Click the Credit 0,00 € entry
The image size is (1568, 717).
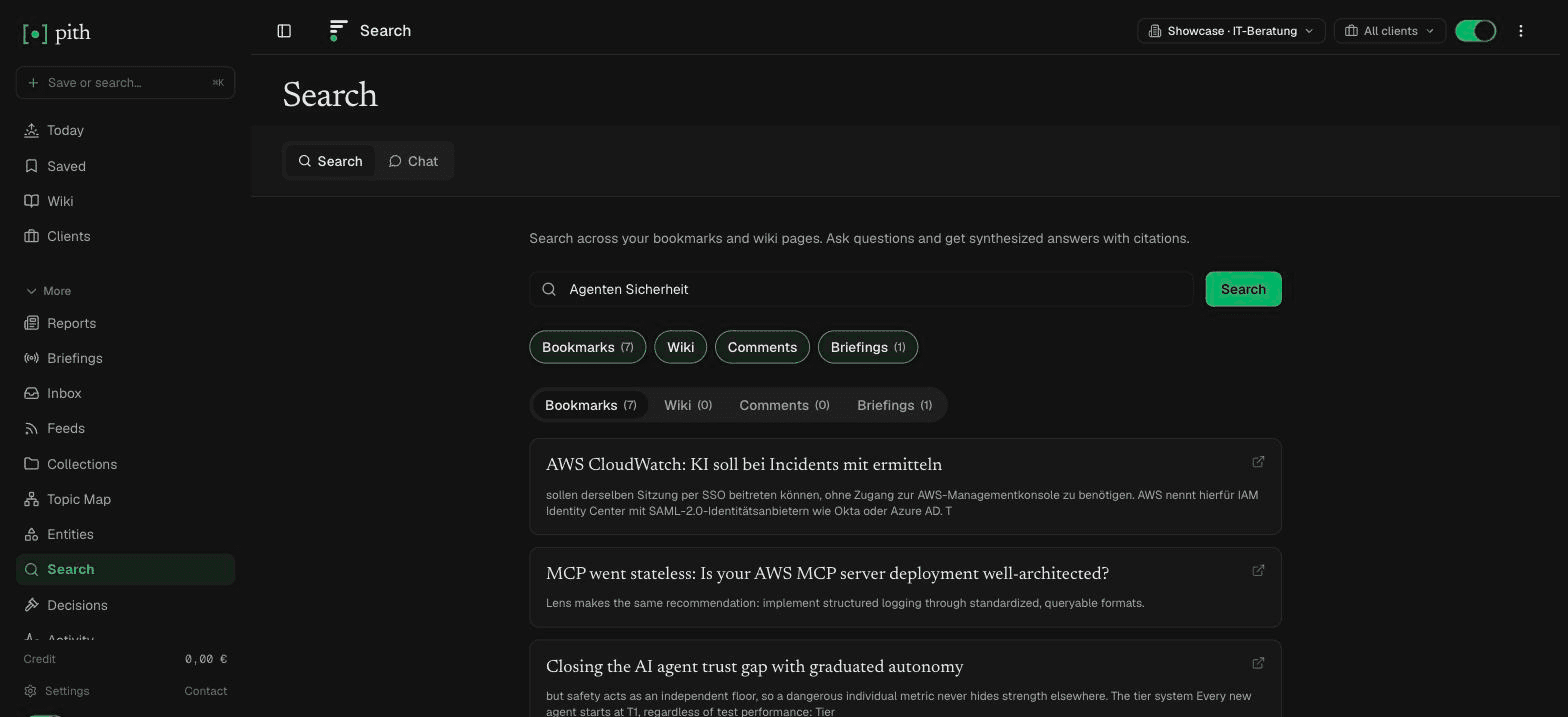[125, 659]
